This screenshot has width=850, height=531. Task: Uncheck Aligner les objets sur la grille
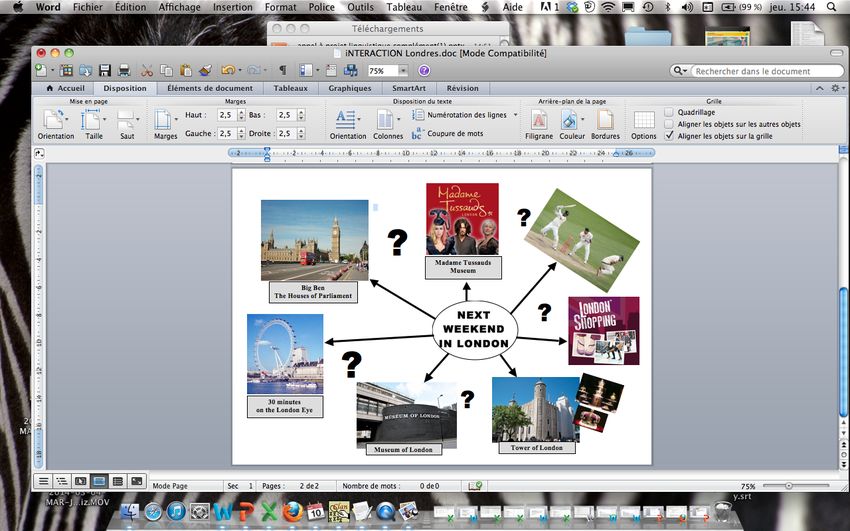click(x=669, y=136)
